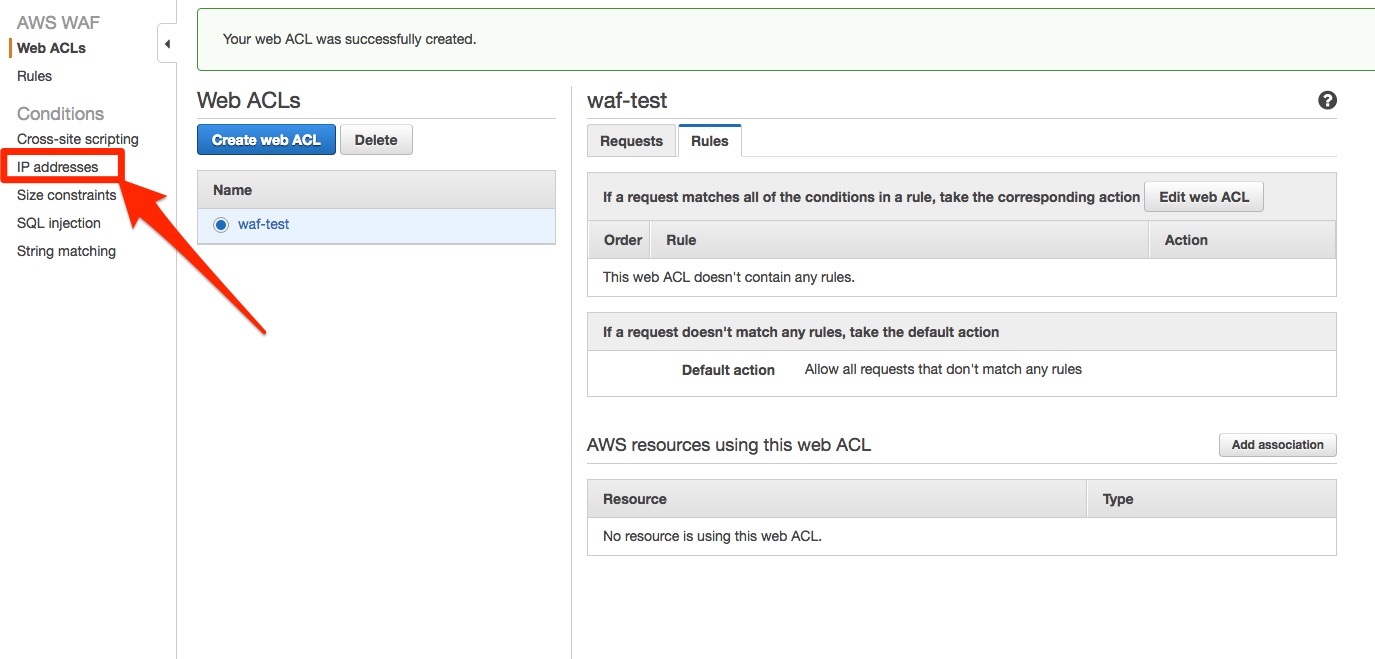Open the Size constraints condition page
The image size is (1375, 659).
(66, 195)
